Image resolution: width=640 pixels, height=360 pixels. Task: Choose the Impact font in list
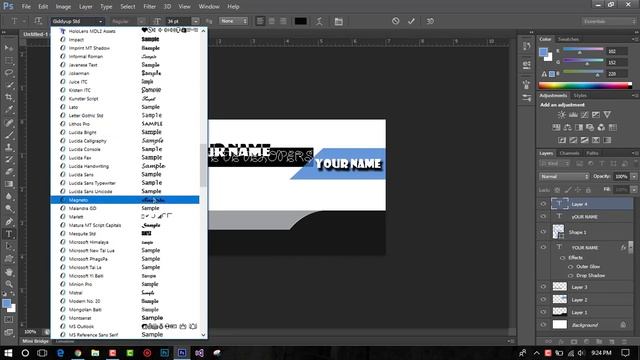(x=125, y=40)
